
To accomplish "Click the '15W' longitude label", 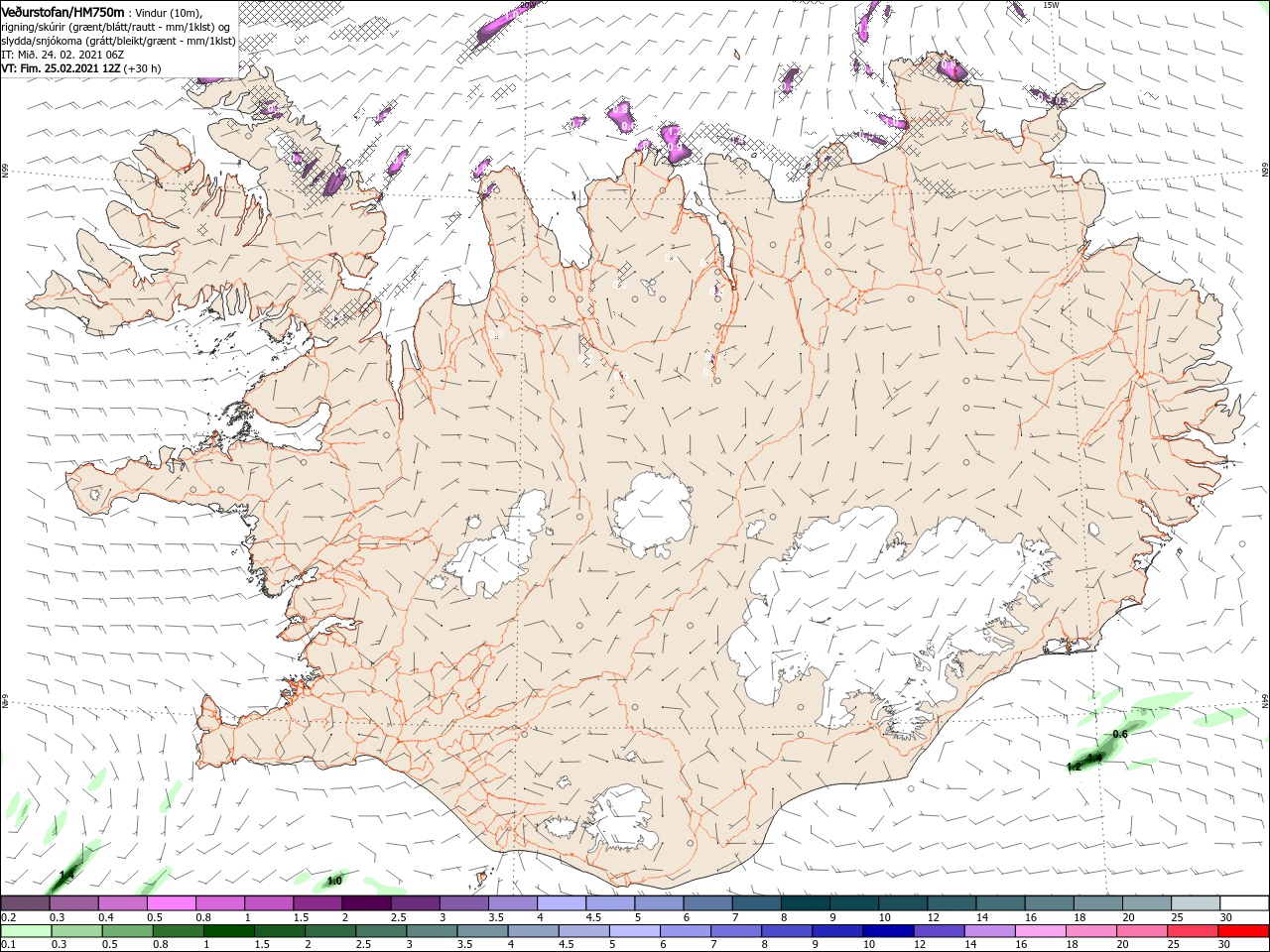I will (1052, 5).
